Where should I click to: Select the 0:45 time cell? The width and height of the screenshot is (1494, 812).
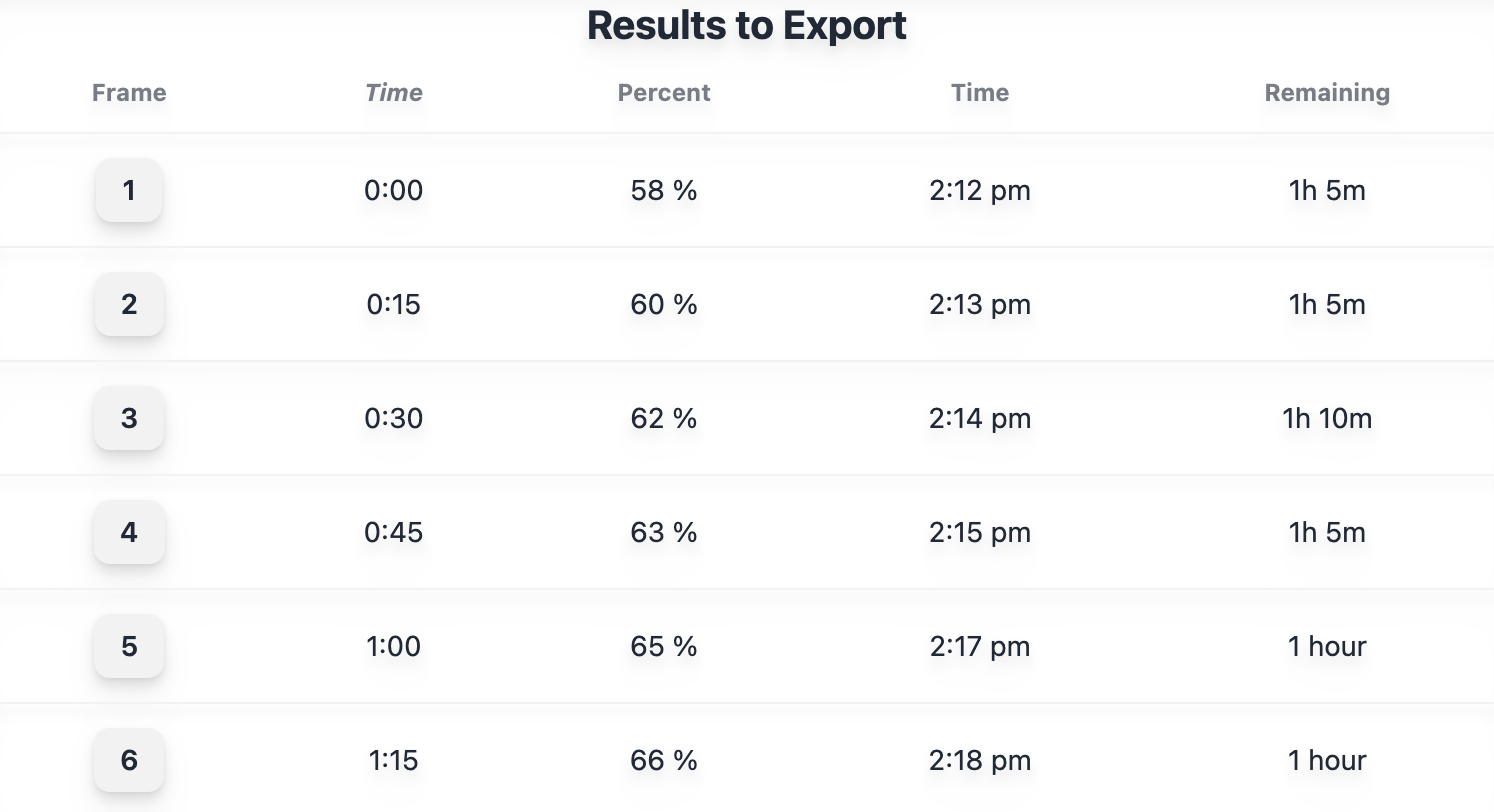[x=394, y=532]
